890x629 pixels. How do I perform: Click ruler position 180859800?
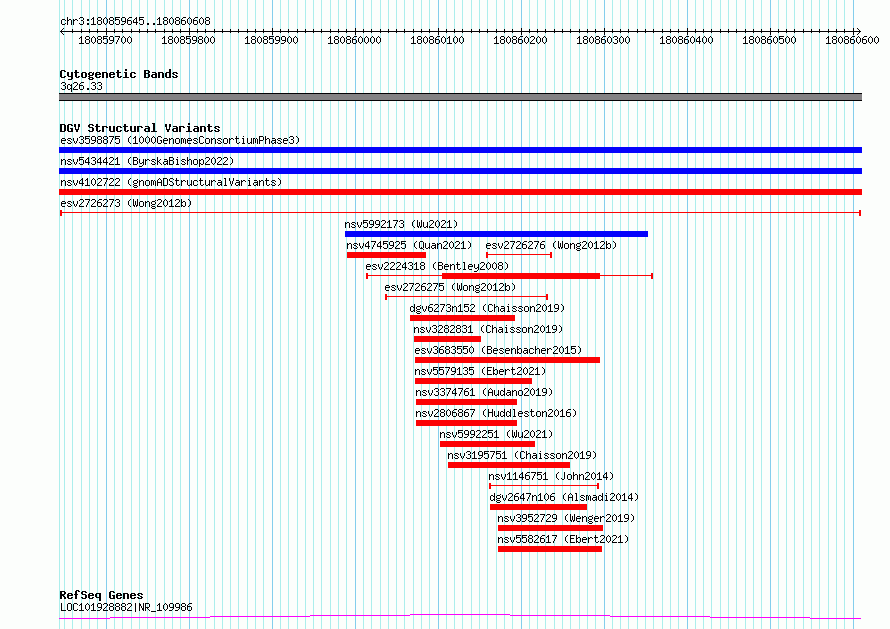188,40
